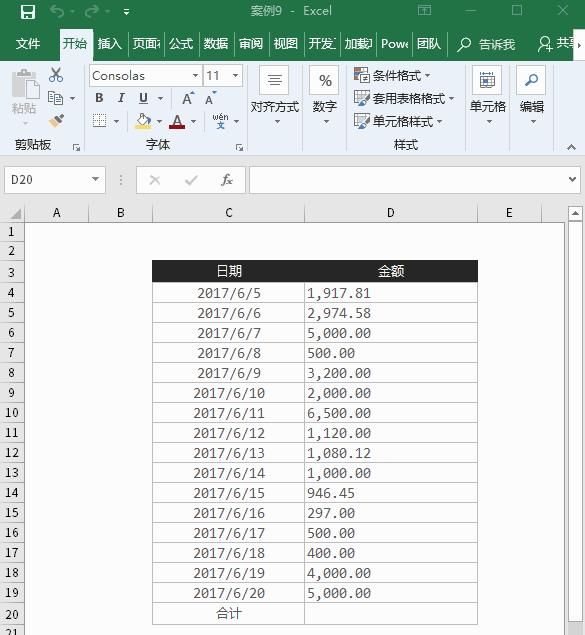Open the Consolas font name dropdown

tap(196, 75)
